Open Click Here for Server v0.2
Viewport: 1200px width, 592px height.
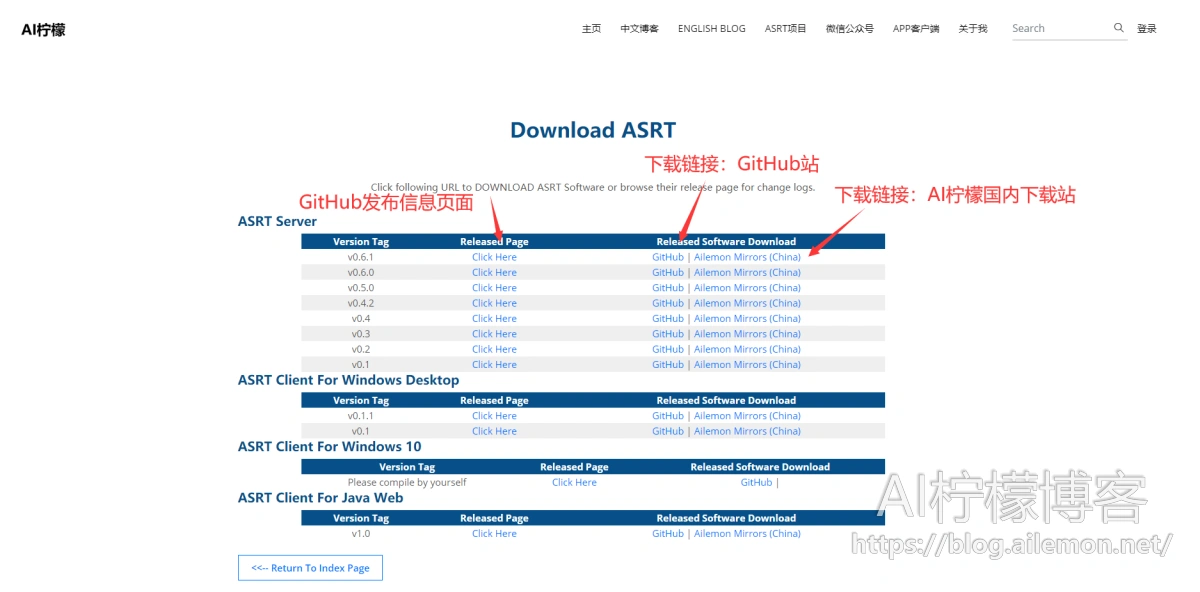494,349
